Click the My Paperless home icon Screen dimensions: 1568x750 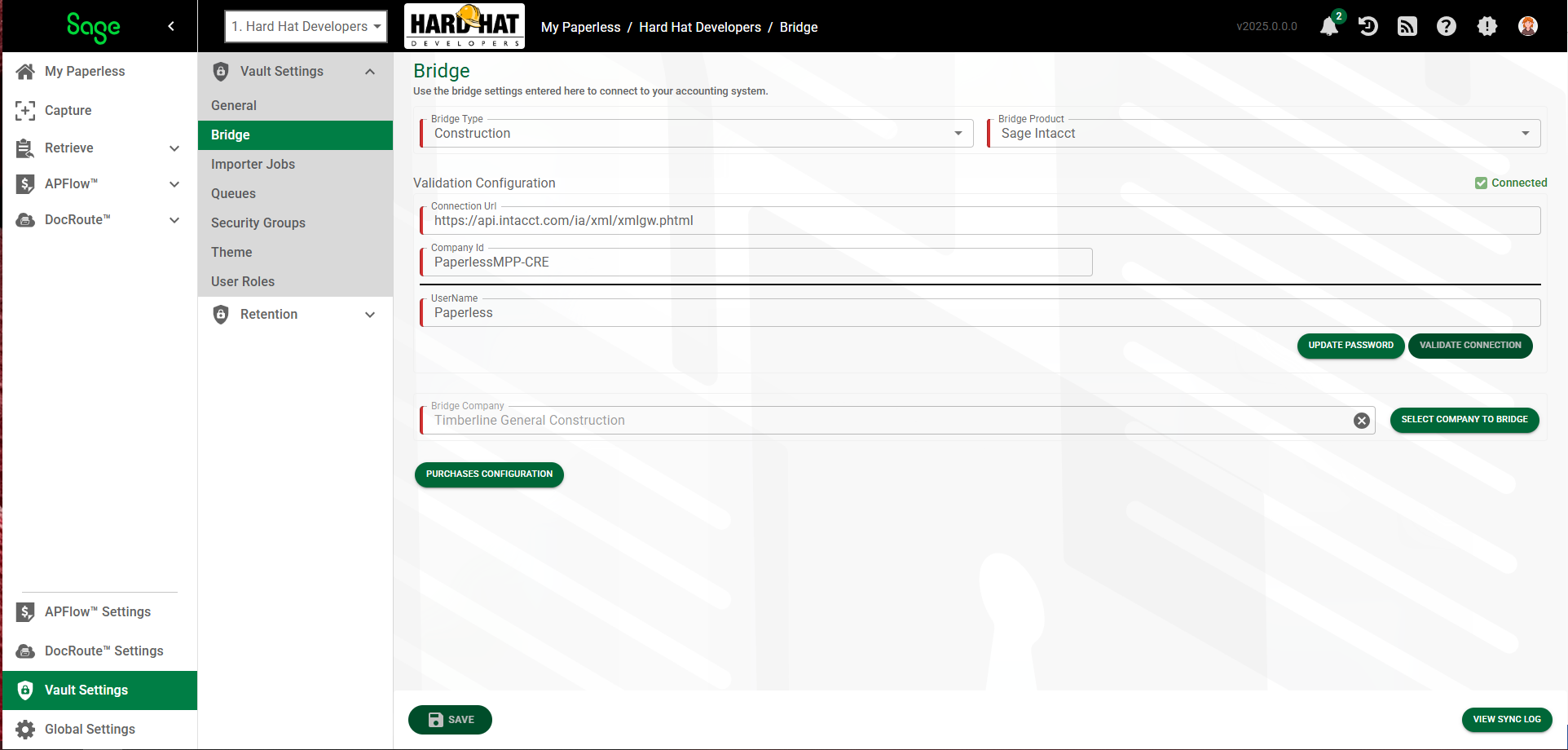(x=25, y=72)
